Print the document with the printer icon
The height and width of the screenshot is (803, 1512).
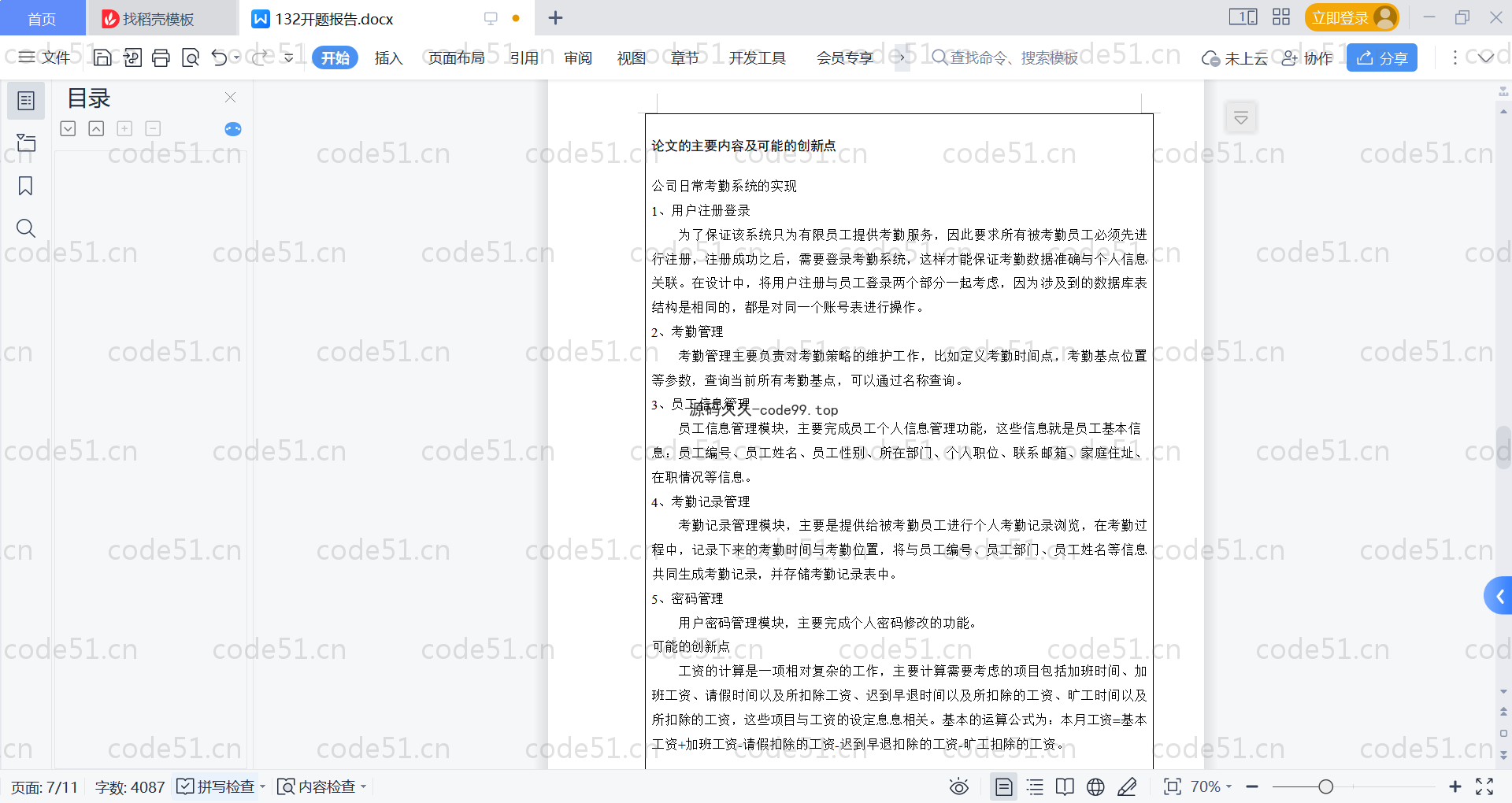161,57
